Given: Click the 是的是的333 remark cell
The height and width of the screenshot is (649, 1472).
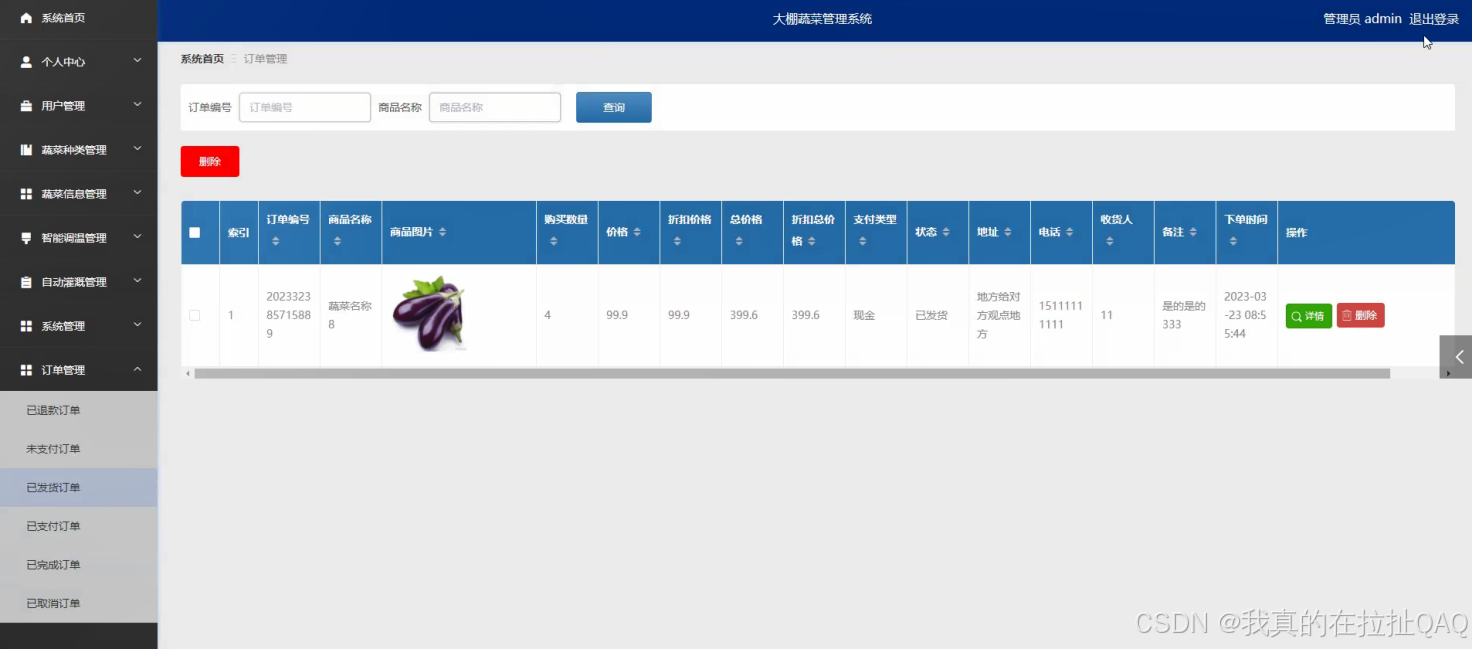Looking at the screenshot, I should tap(1184, 315).
